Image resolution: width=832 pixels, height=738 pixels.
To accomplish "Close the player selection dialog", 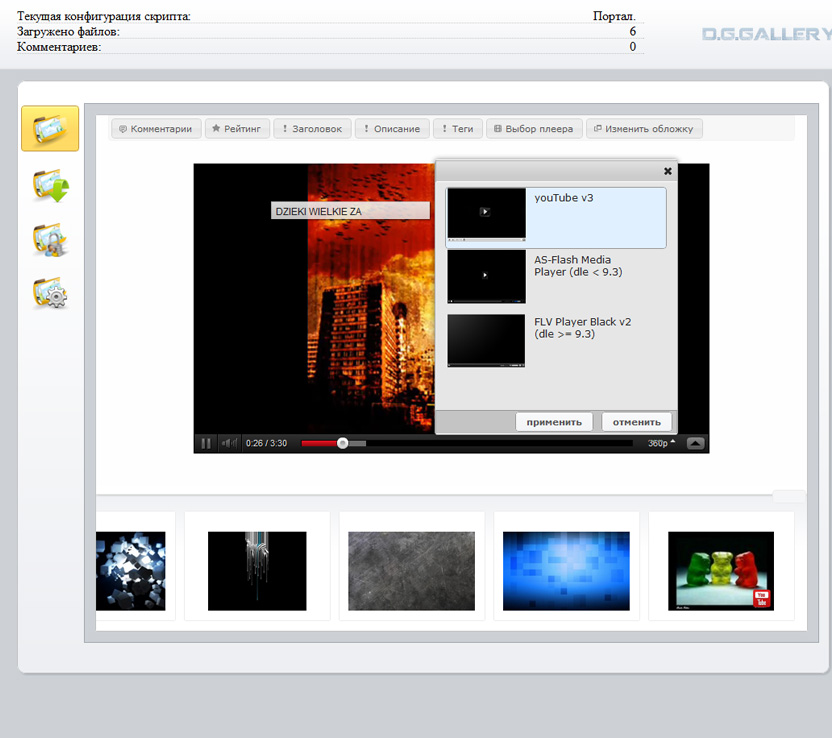I will click(x=668, y=171).
